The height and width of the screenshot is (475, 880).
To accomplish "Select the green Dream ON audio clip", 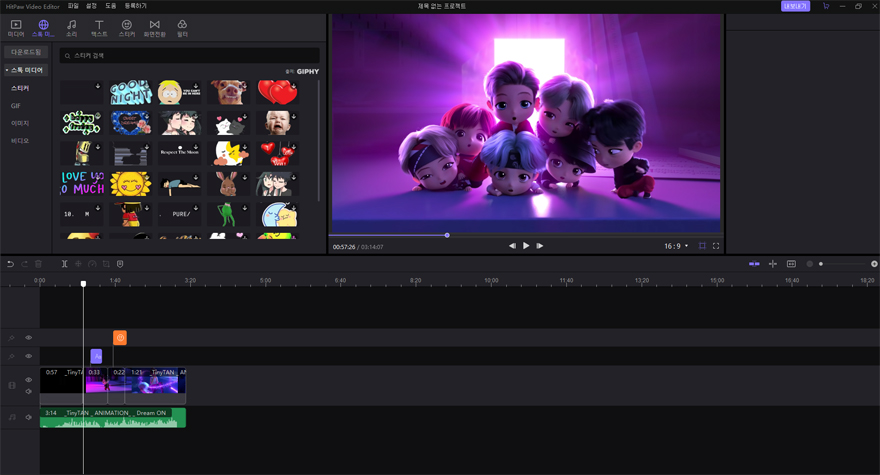I will [113, 418].
